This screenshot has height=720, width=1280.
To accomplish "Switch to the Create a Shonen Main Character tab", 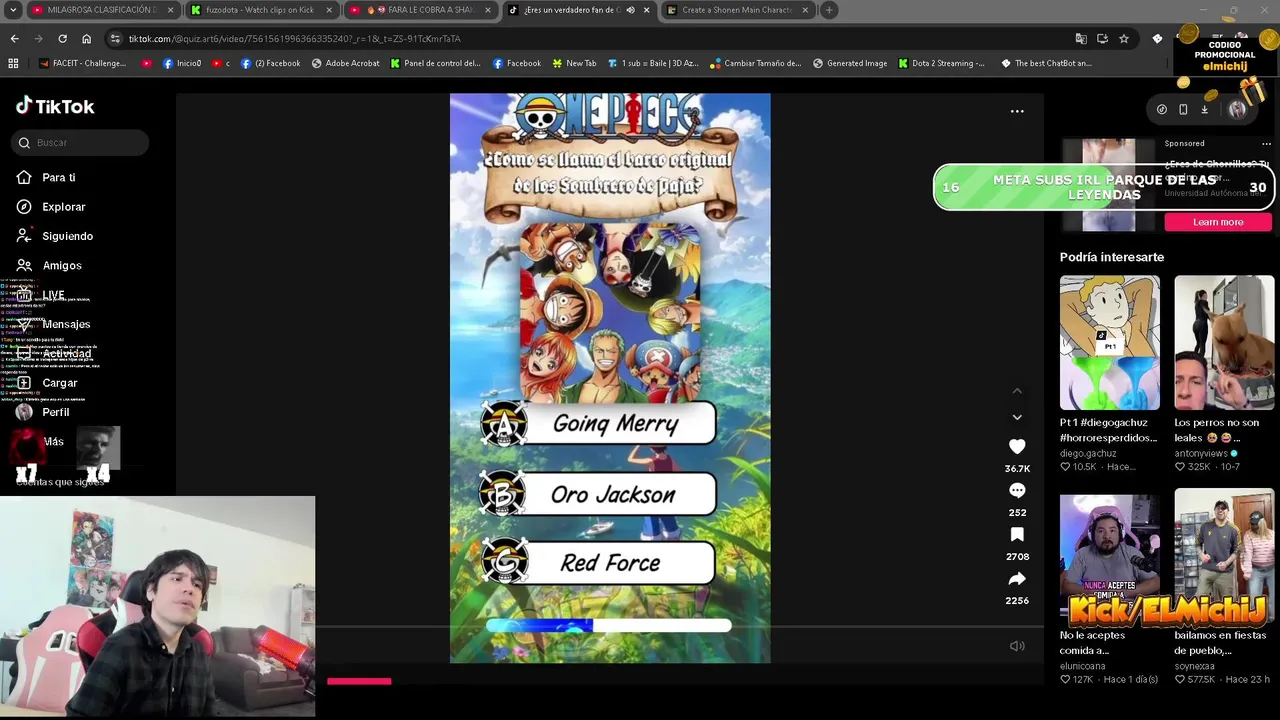I will coord(738,10).
